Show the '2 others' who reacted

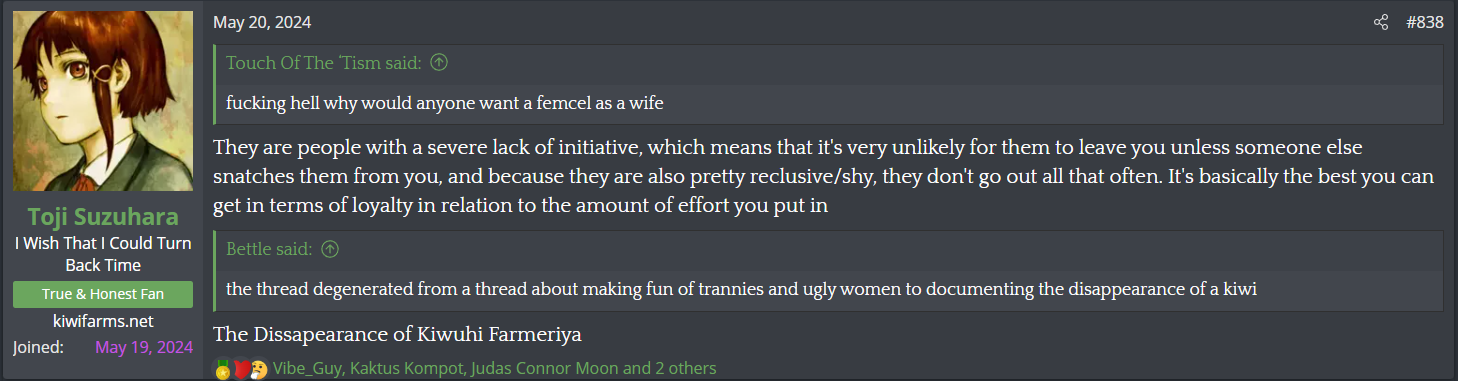click(x=684, y=368)
